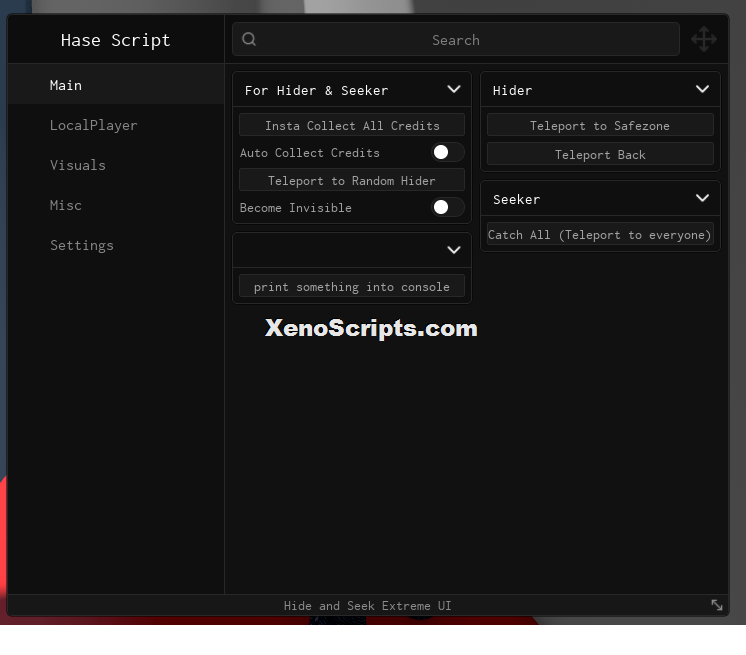Enable the Become Invisible toggle
Screen dimensions: 746x655
(447, 207)
